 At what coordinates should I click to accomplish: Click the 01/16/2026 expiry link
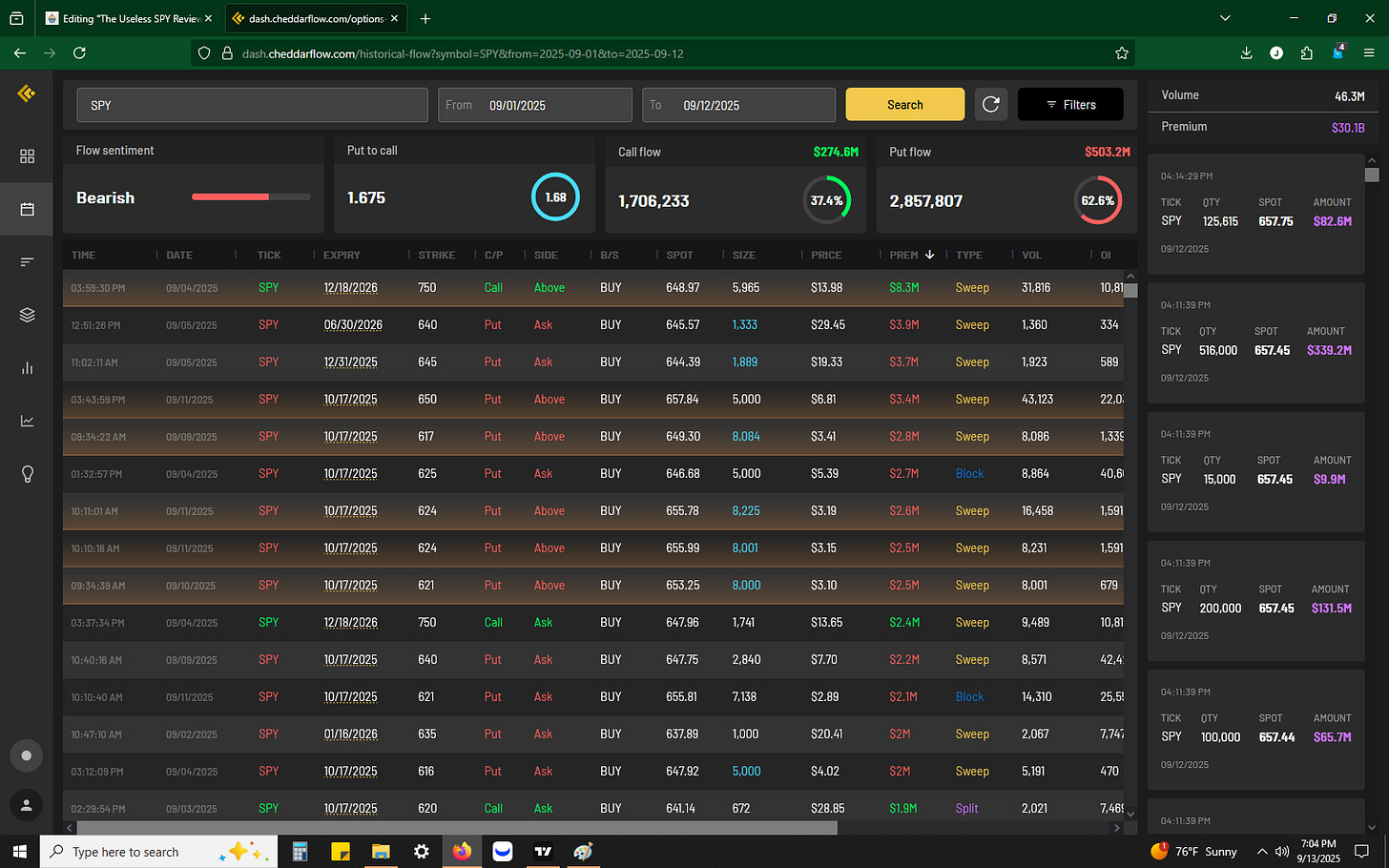[350, 734]
